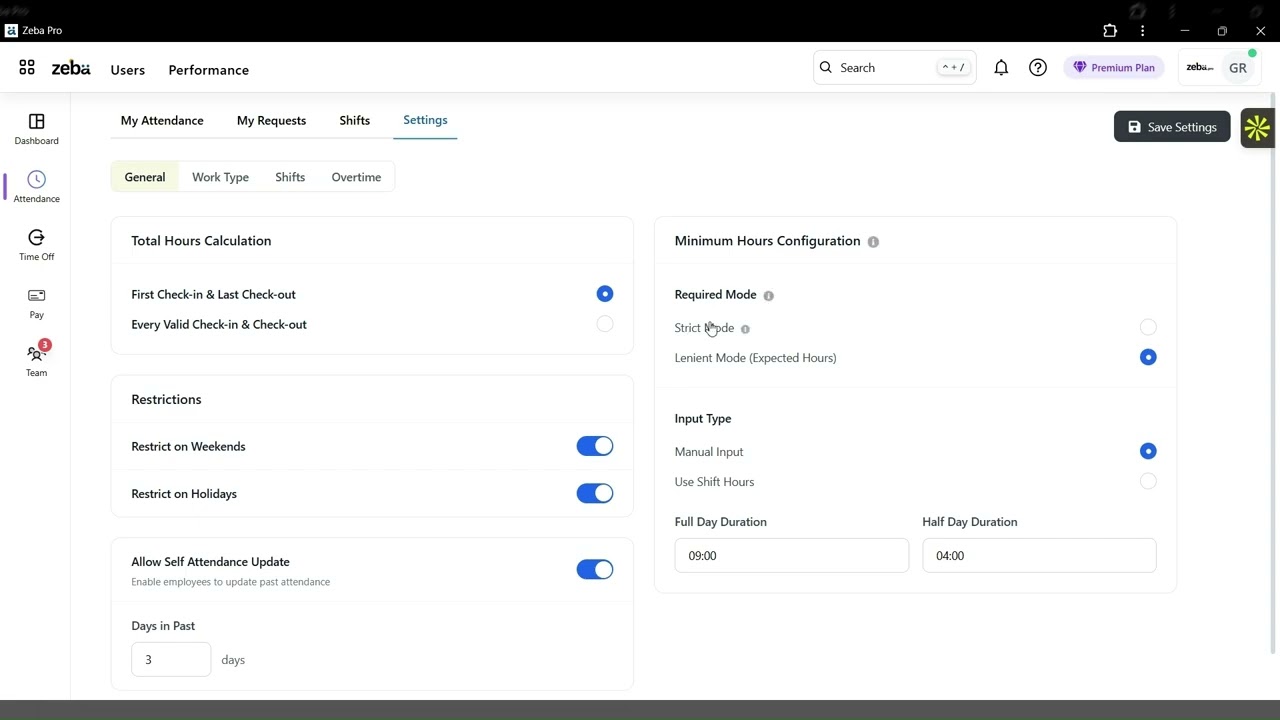Select the Shifts settings sub-tab
The height and width of the screenshot is (720, 1280).
point(290,177)
